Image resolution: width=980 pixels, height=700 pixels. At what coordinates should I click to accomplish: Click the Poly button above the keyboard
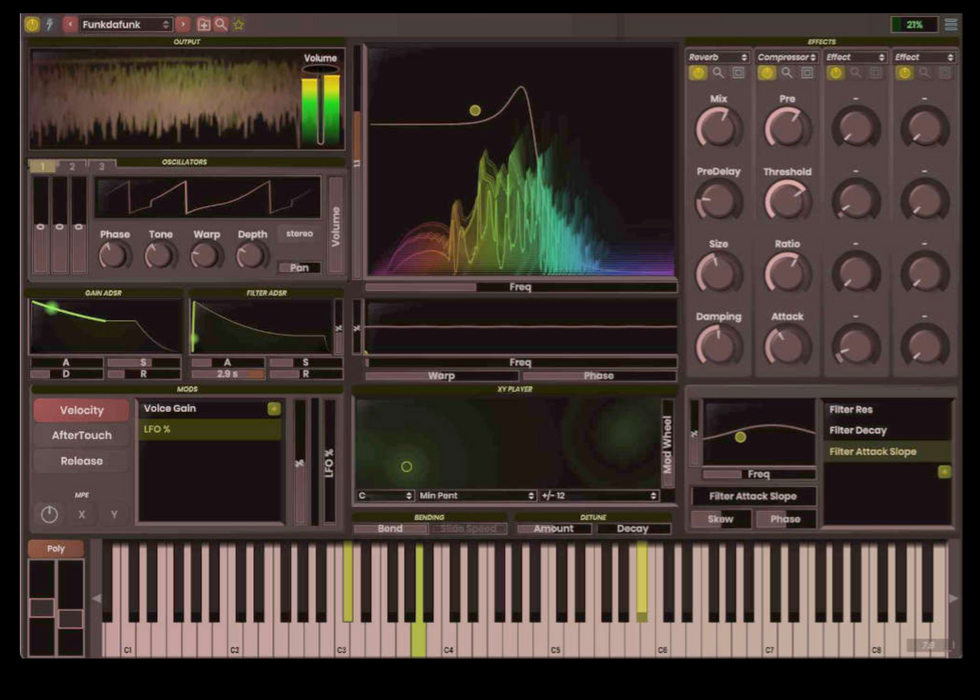pyautogui.click(x=55, y=549)
